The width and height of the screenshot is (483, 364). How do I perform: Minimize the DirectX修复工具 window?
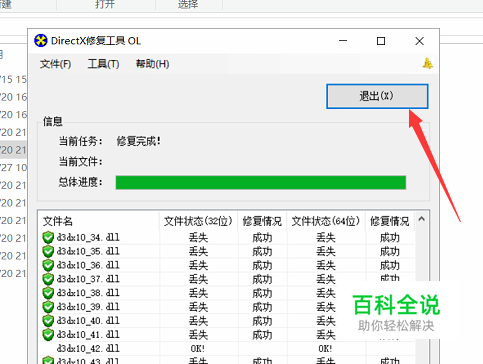point(343,41)
